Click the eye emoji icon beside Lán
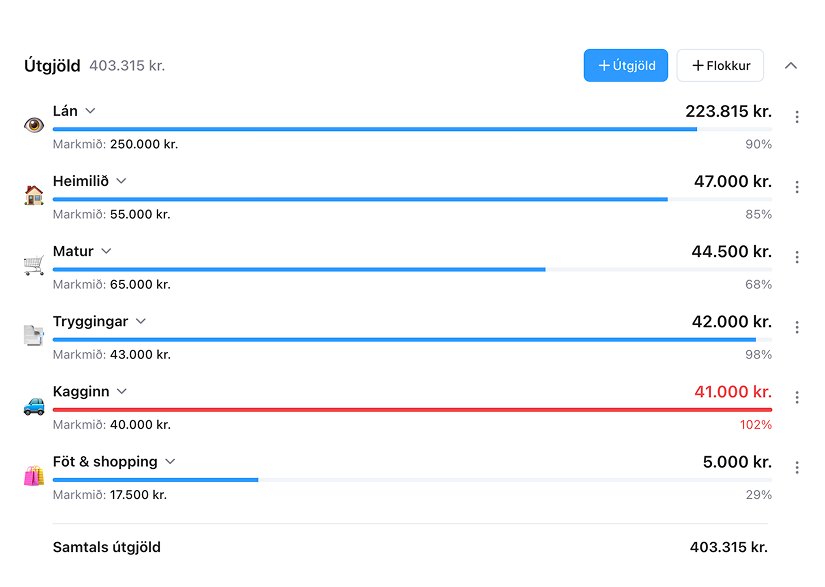Screen dimensions: 825x587 click(35, 125)
